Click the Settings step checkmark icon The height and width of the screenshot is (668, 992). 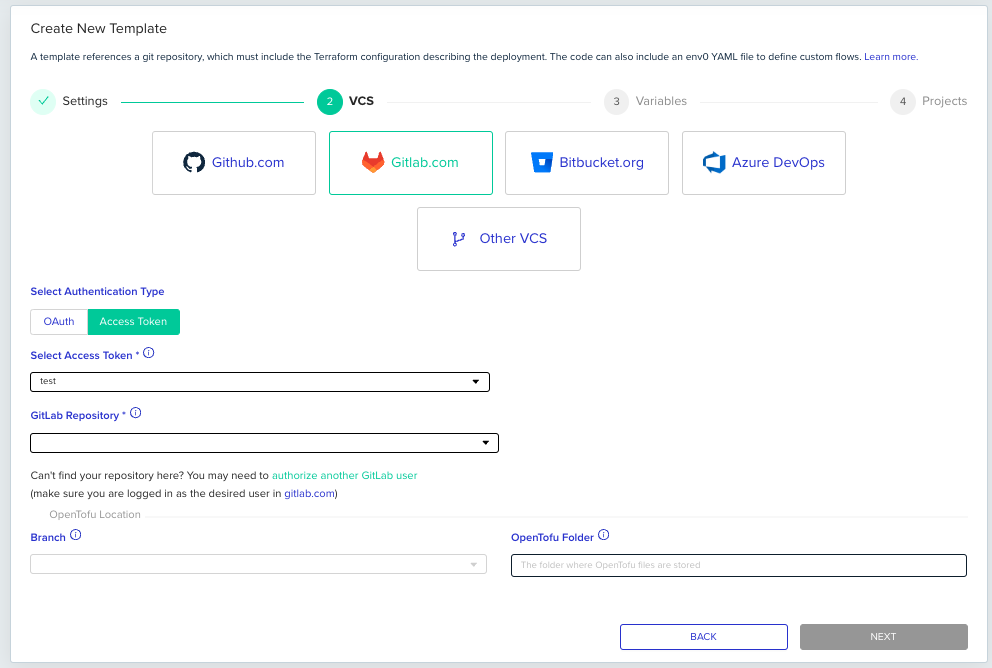click(43, 101)
